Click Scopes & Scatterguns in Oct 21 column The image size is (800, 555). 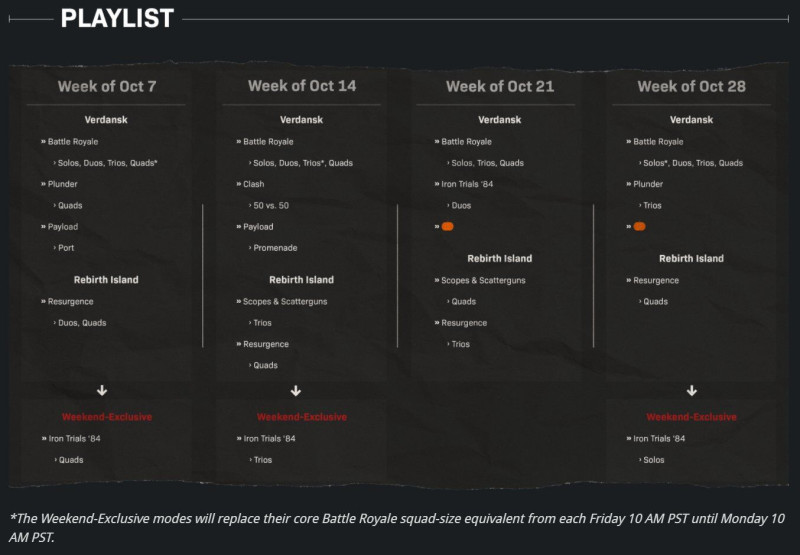pyautogui.click(x=483, y=281)
